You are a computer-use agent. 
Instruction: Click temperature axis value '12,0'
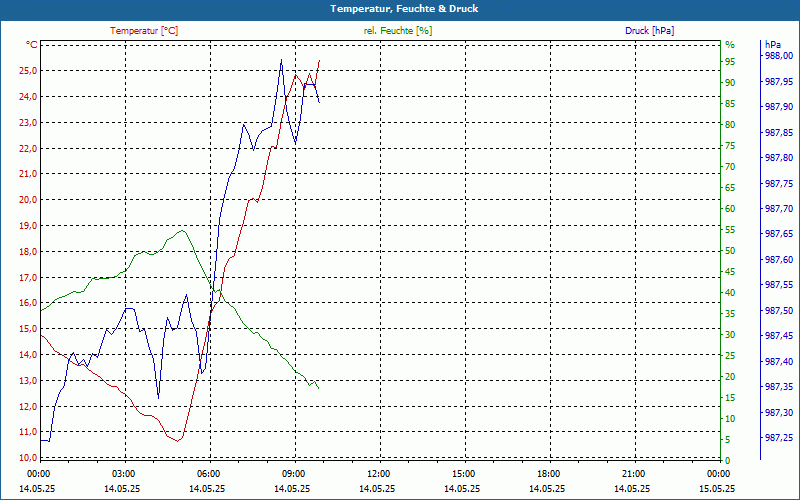click(28, 407)
